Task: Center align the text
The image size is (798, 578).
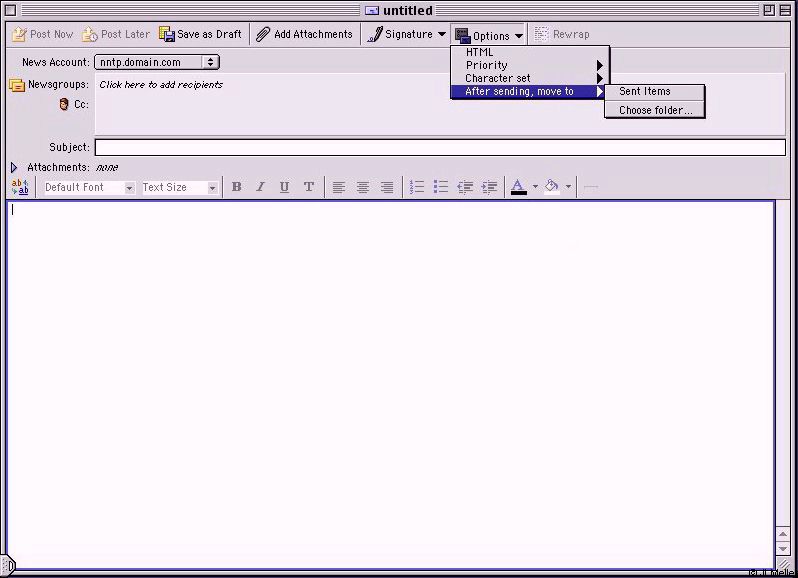Action: (x=363, y=187)
